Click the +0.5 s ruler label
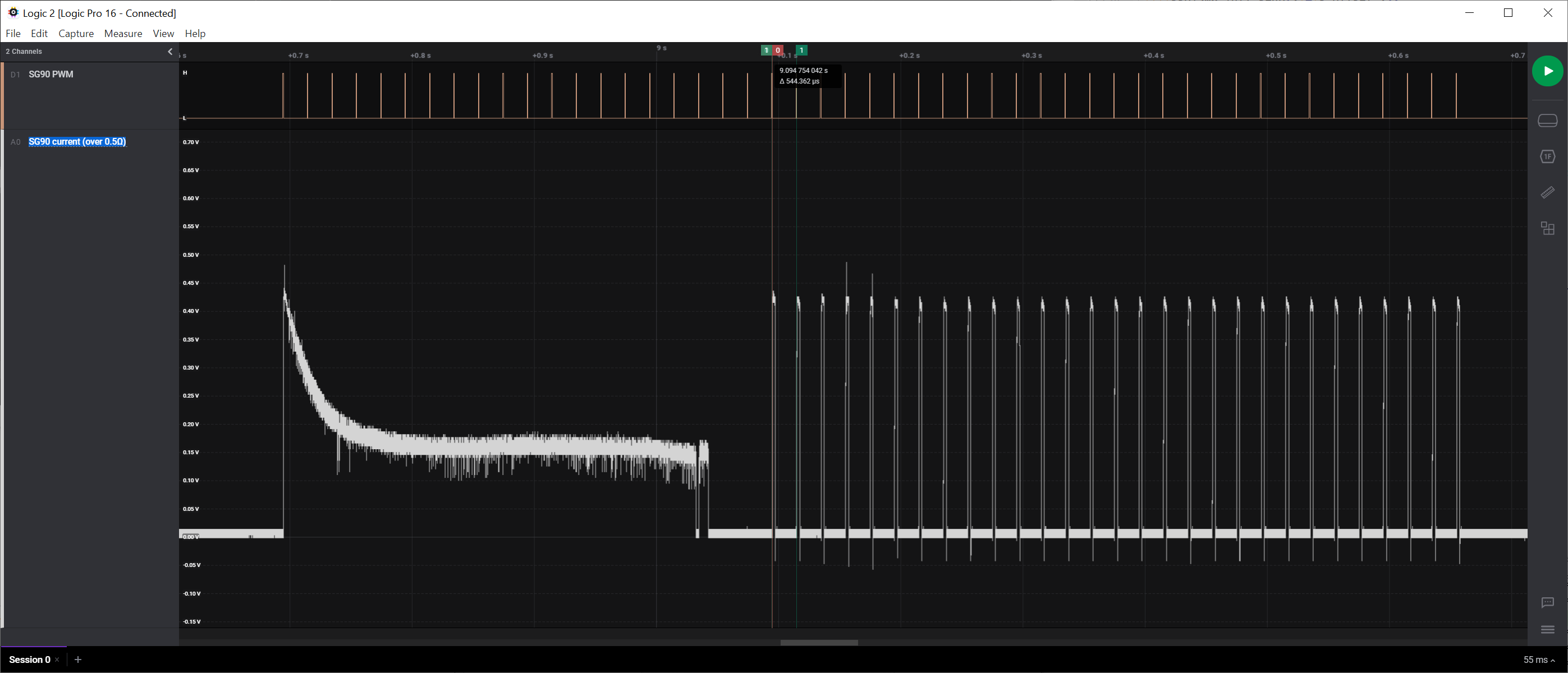 (x=1276, y=56)
